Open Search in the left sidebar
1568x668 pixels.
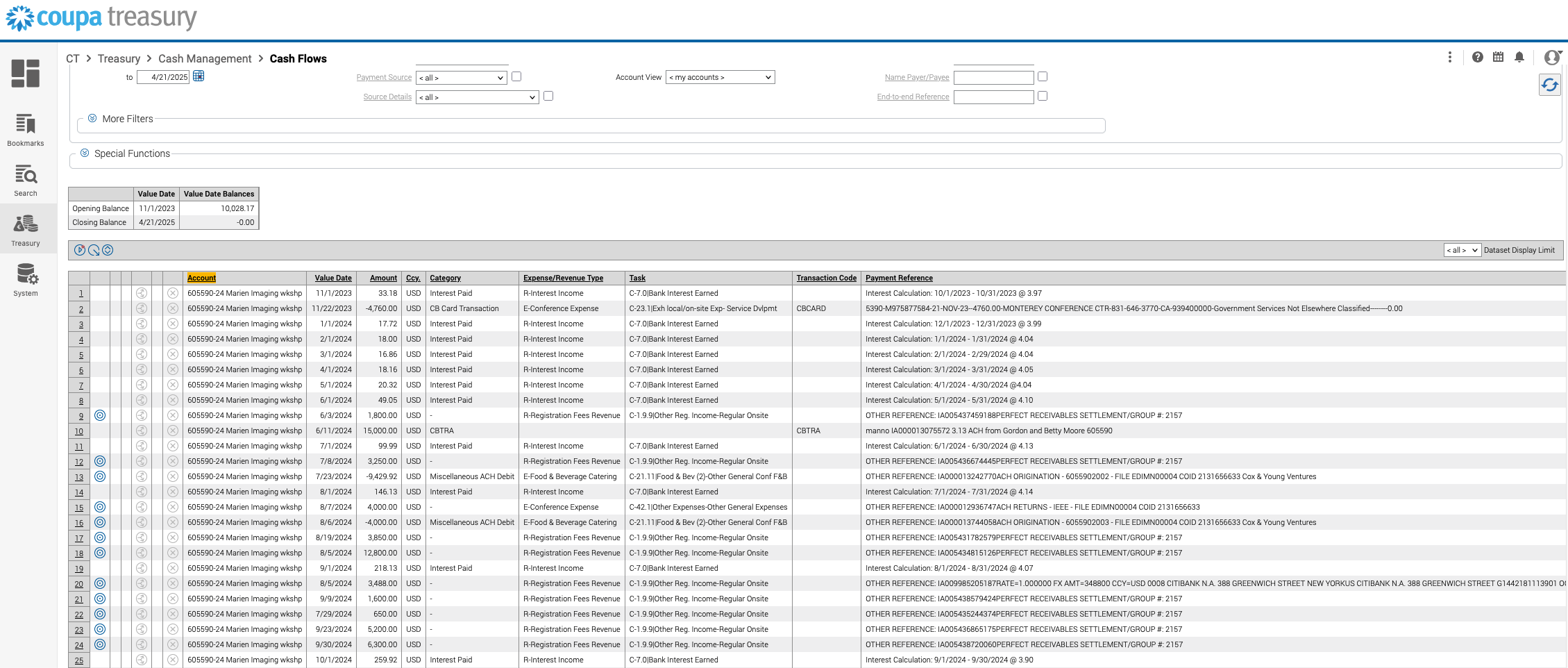tap(26, 181)
